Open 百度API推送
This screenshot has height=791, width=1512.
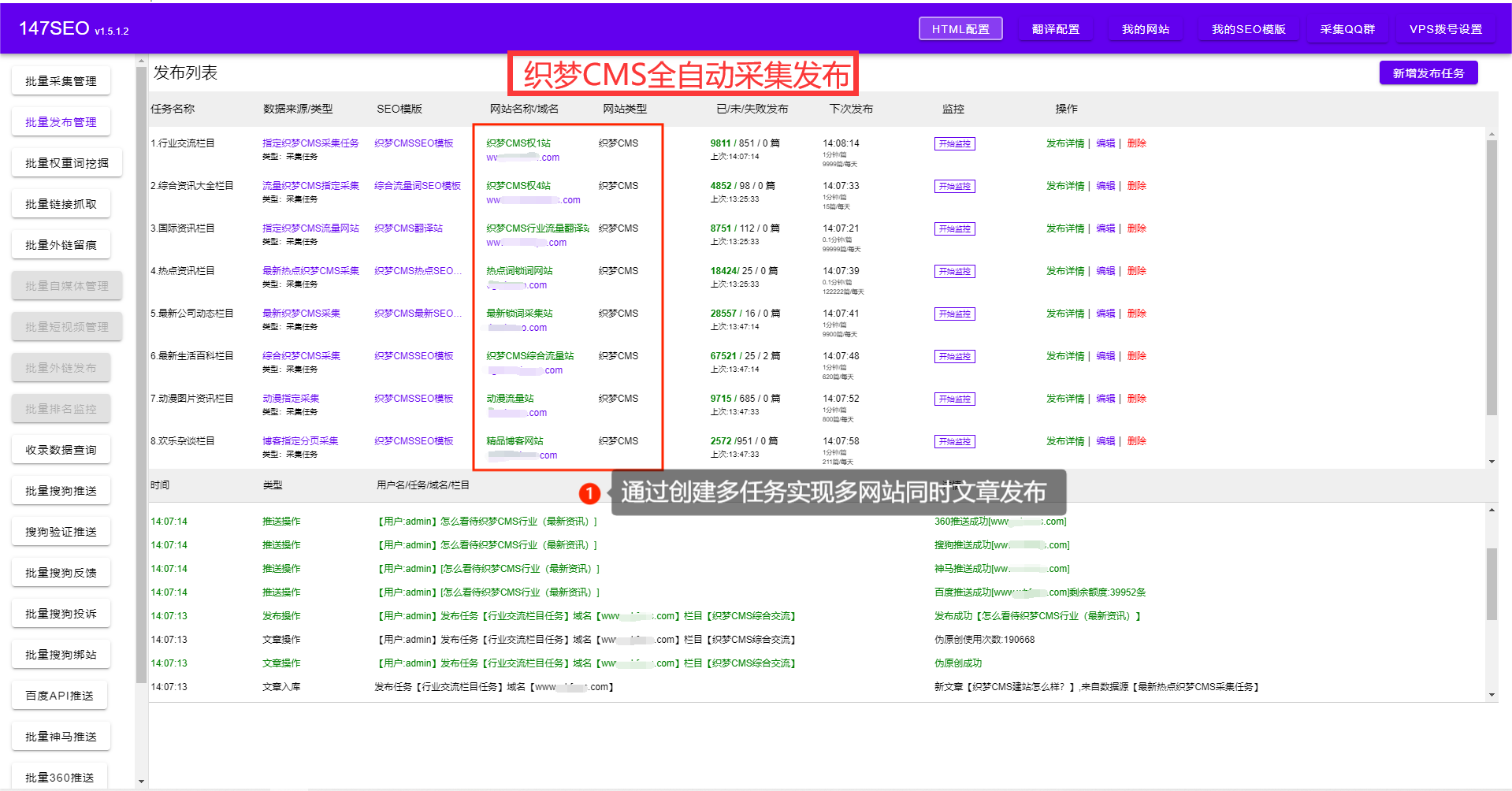tap(59, 695)
